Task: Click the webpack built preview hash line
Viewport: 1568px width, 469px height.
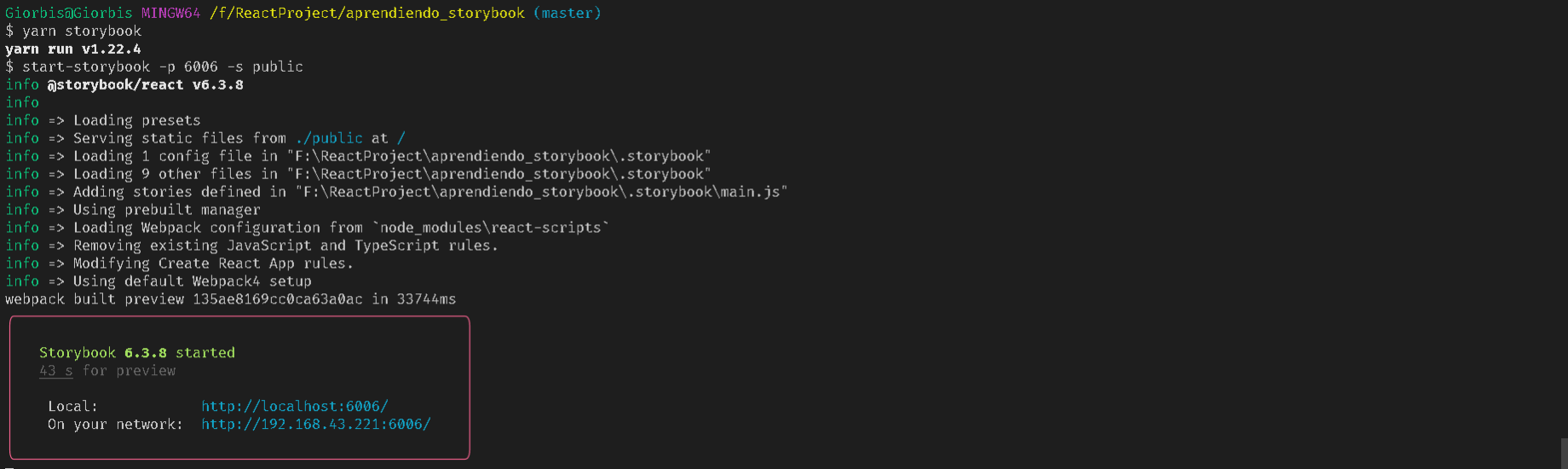Action: tap(230, 299)
